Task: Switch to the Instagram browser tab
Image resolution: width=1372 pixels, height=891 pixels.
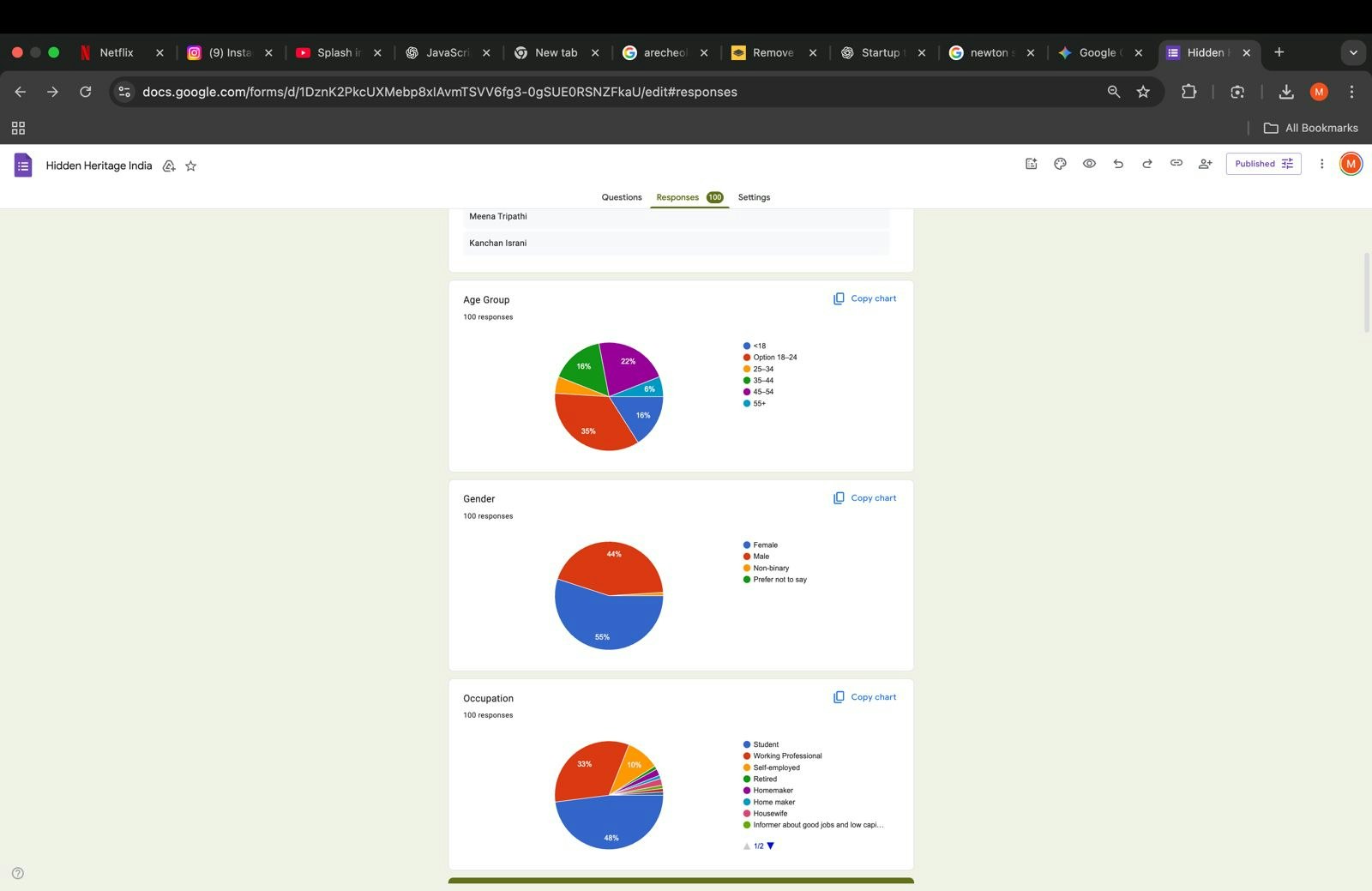Action: coord(230,52)
